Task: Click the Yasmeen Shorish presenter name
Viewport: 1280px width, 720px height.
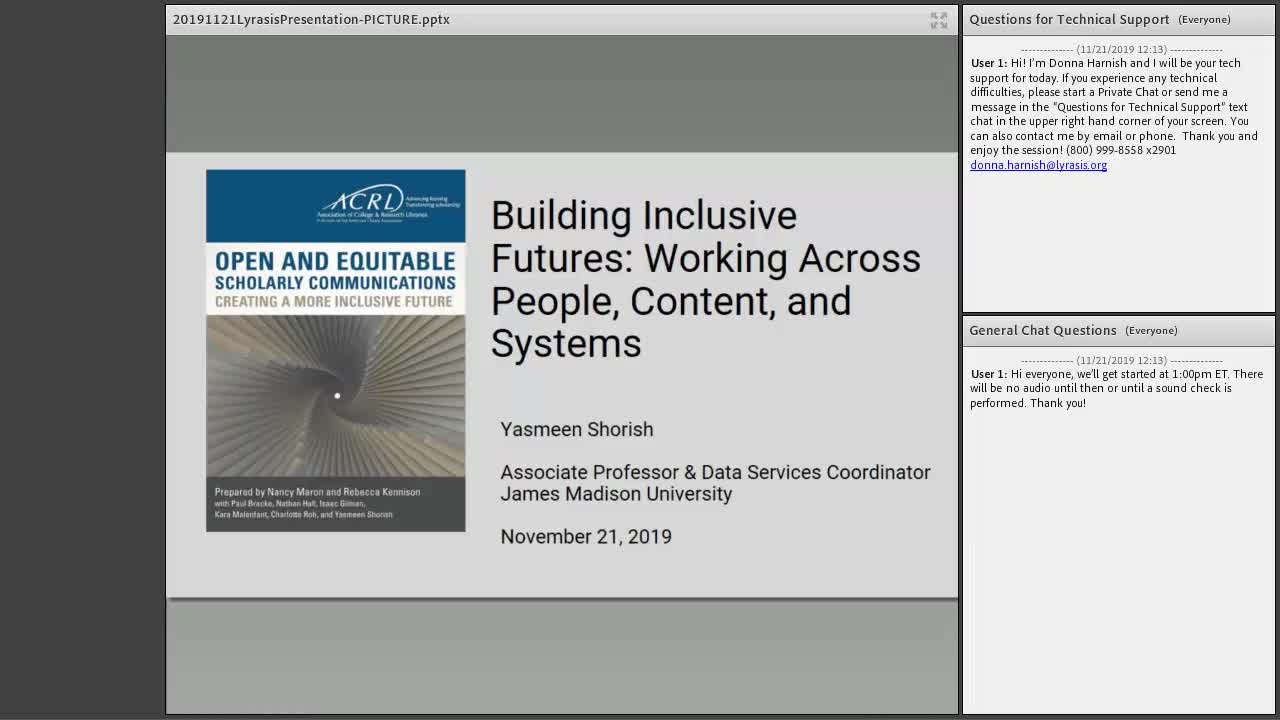Action: (x=577, y=429)
